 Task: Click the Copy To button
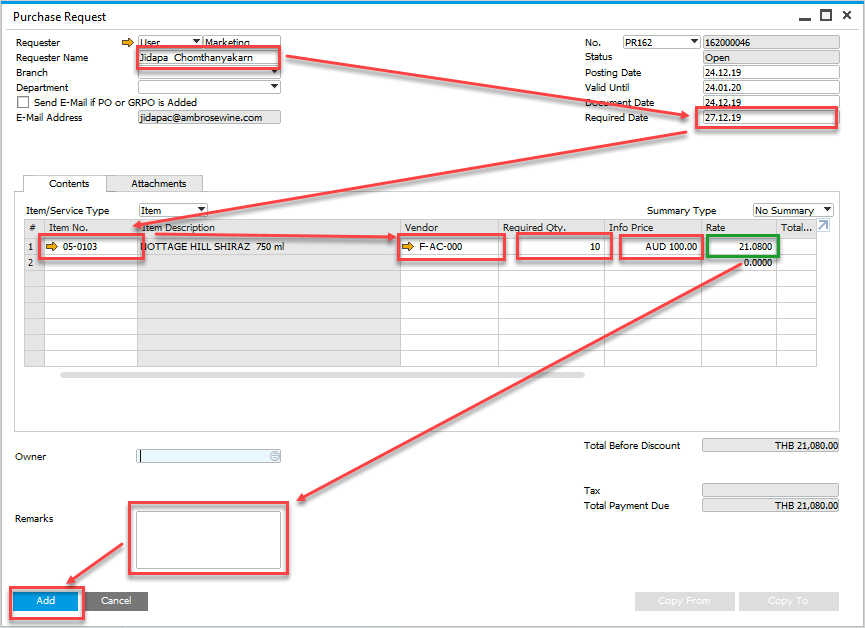pyautogui.click(x=788, y=601)
